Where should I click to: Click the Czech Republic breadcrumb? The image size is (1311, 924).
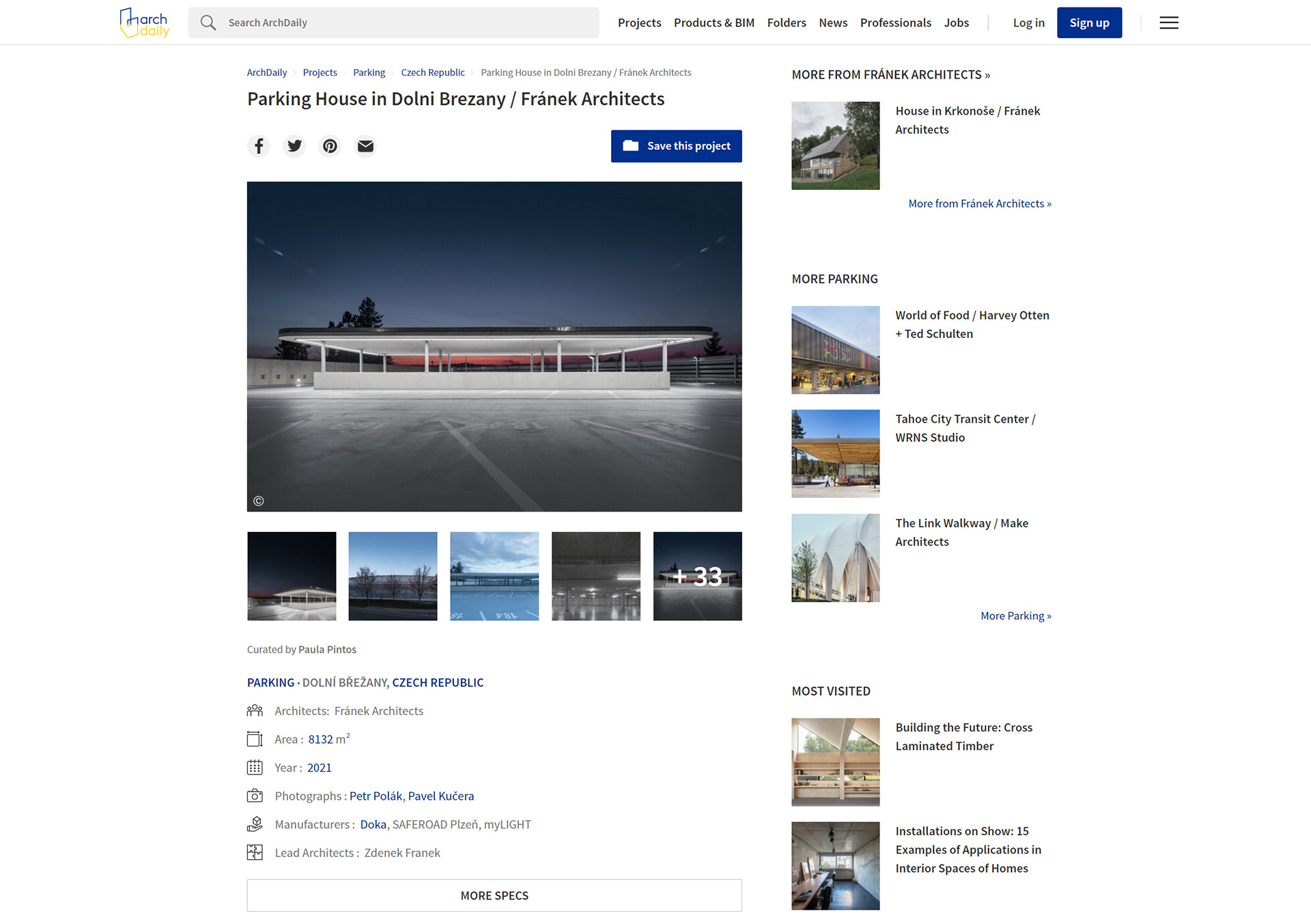tap(432, 72)
